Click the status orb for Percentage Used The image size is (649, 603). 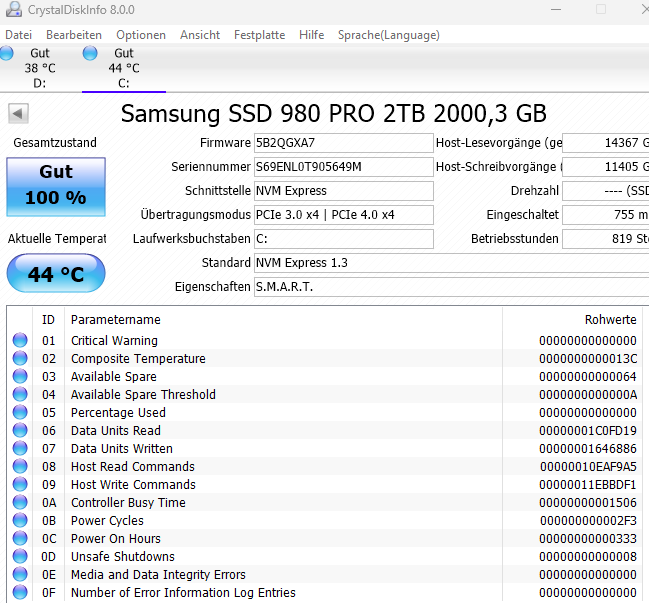pos(20,412)
